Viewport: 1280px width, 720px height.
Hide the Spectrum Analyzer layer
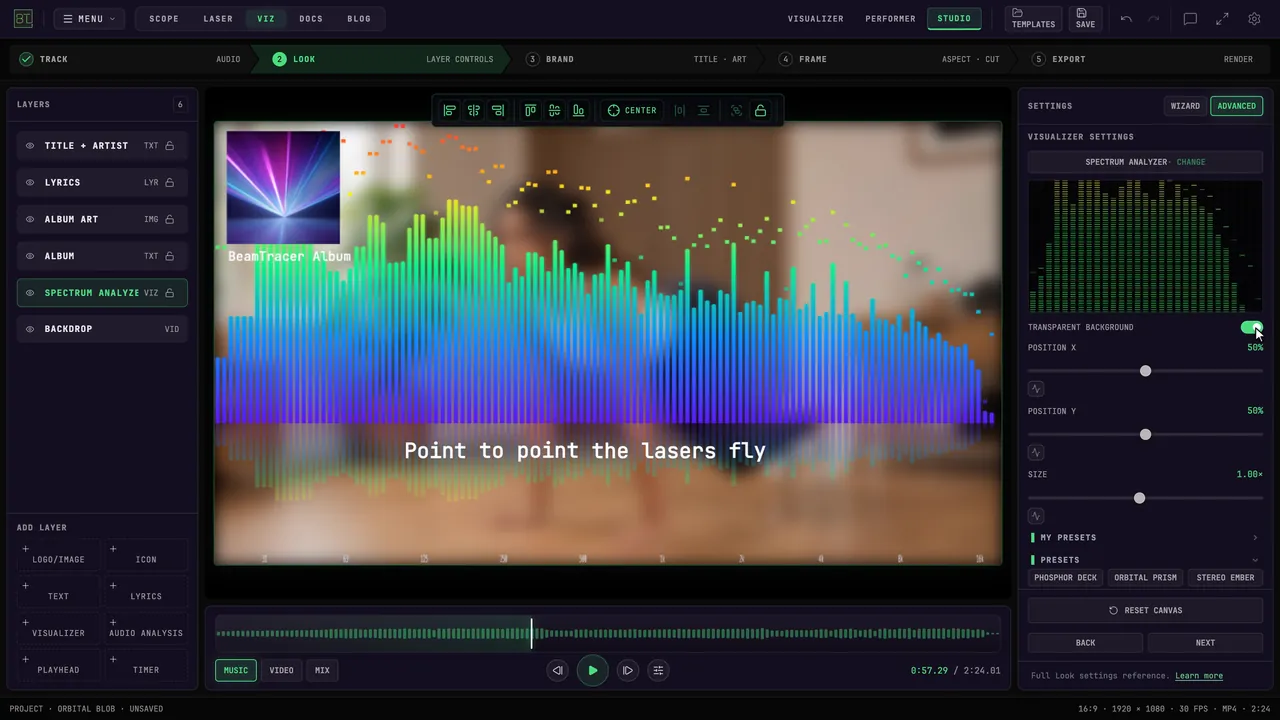[30, 293]
